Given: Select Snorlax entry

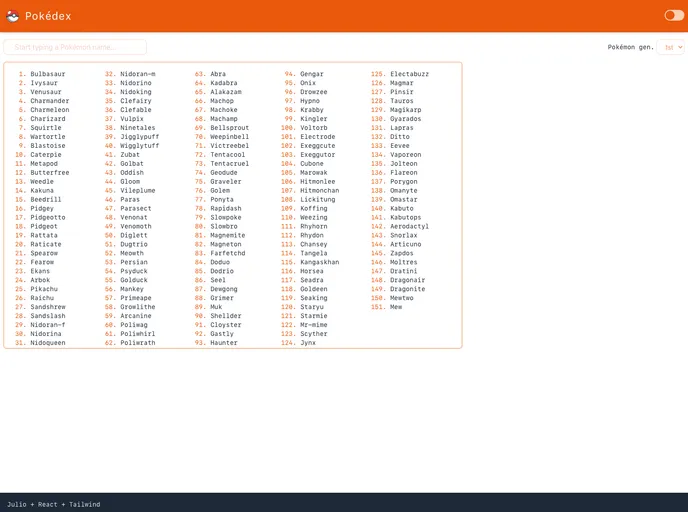Looking at the screenshot, I should [404, 235].
